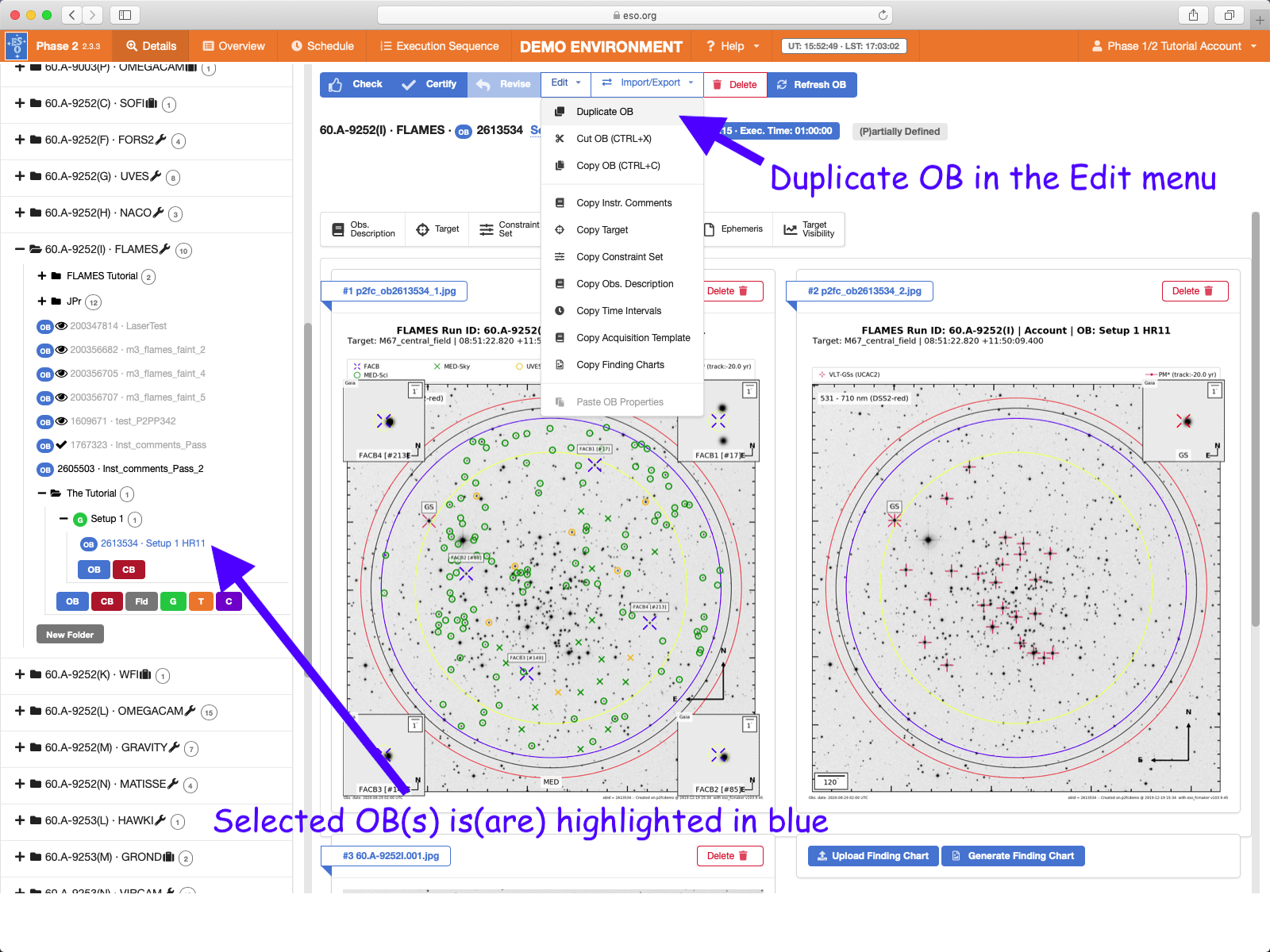
Task: Choose Duplicate OB from the Edit menu
Action: coord(604,112)
